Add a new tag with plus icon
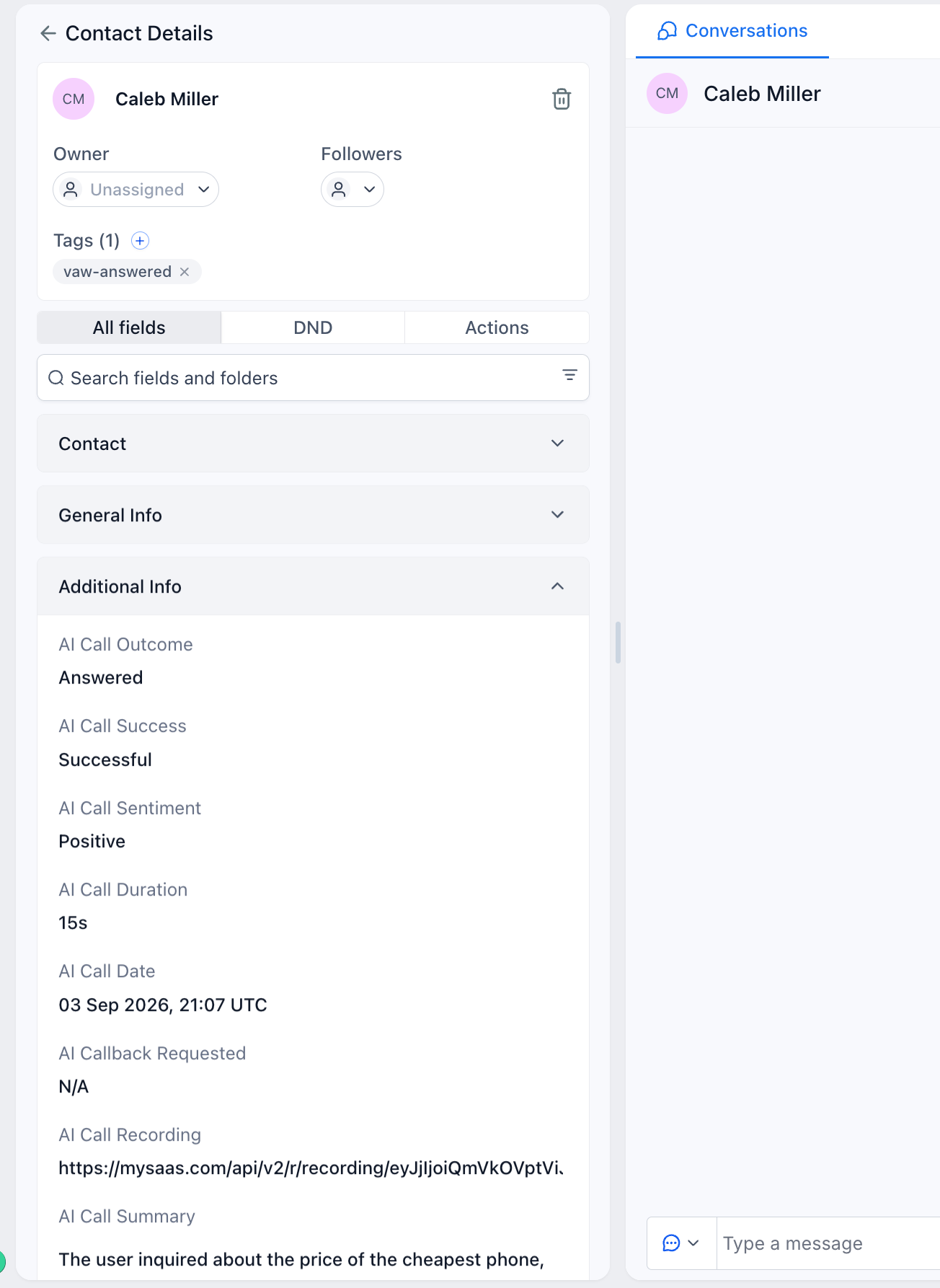Screen dimensions: 940x1288 pyautogui.click(x=141, y=241)
